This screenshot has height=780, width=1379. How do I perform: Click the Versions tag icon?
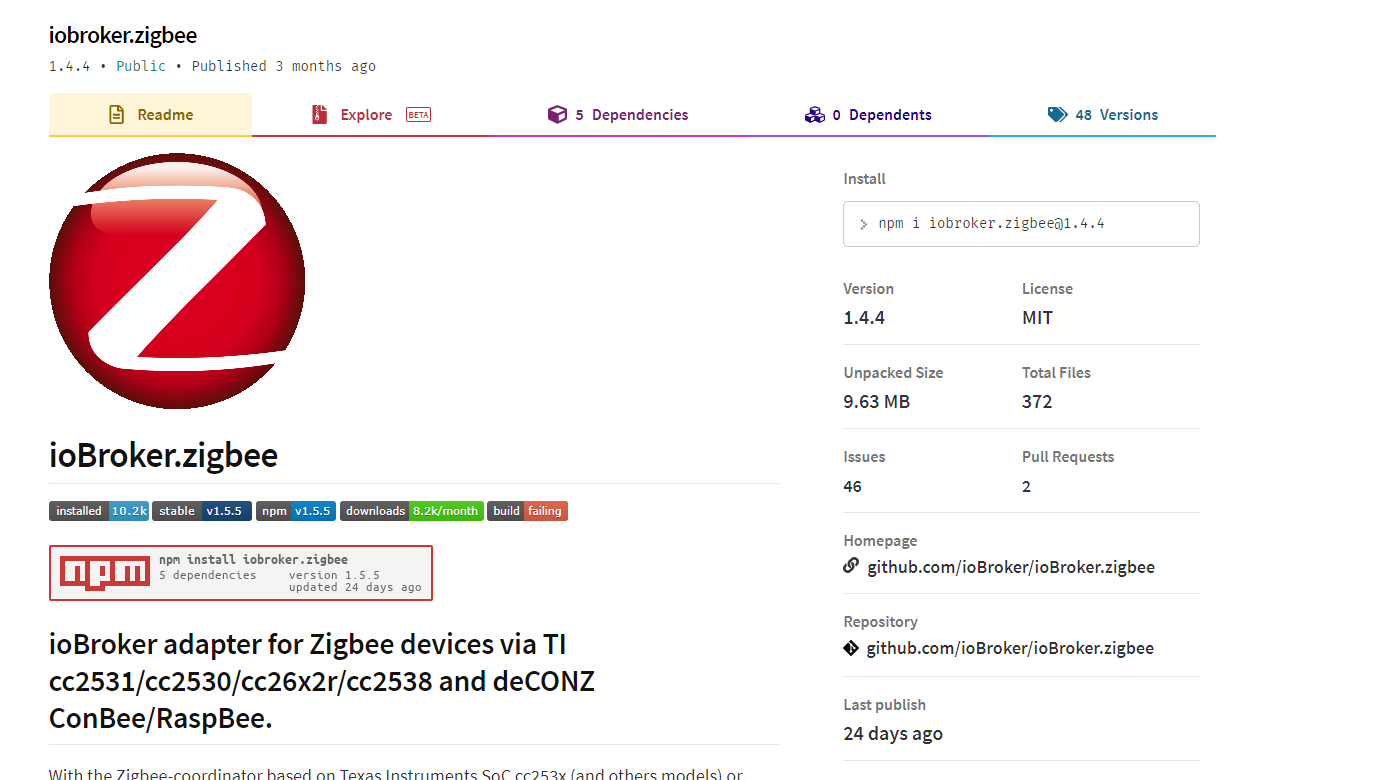[1058, 115]
